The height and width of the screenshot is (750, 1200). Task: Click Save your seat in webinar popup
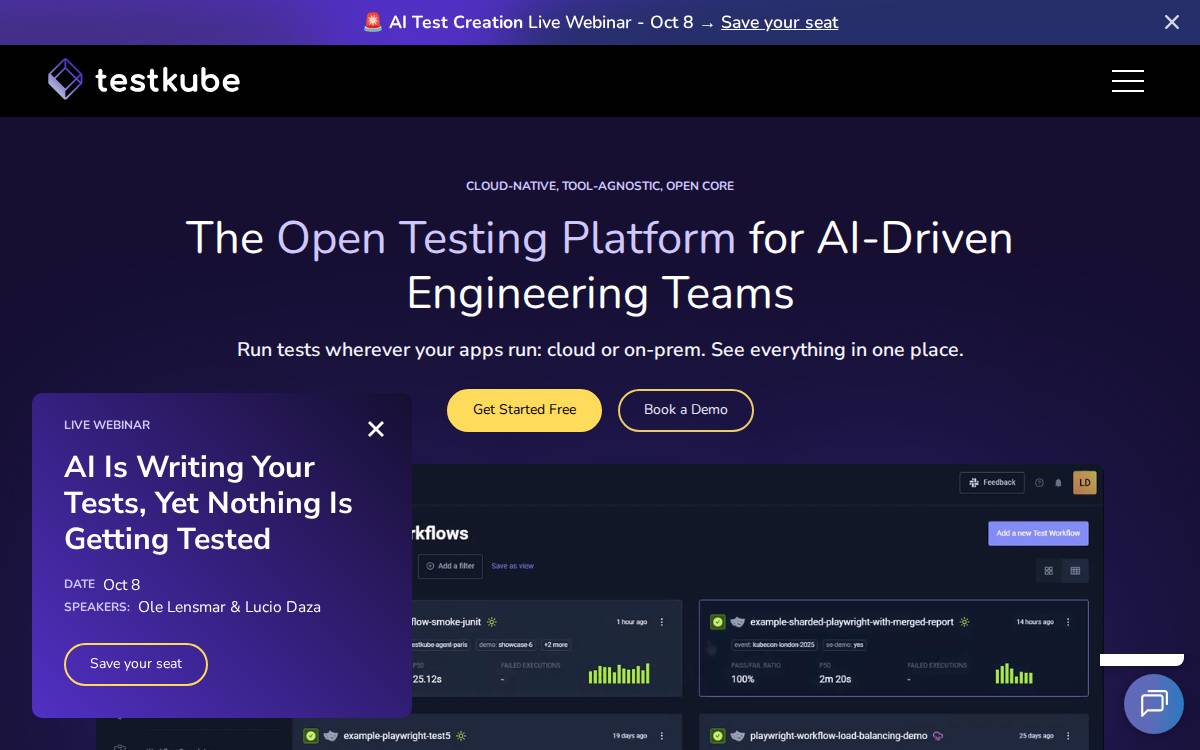(136, 664)
